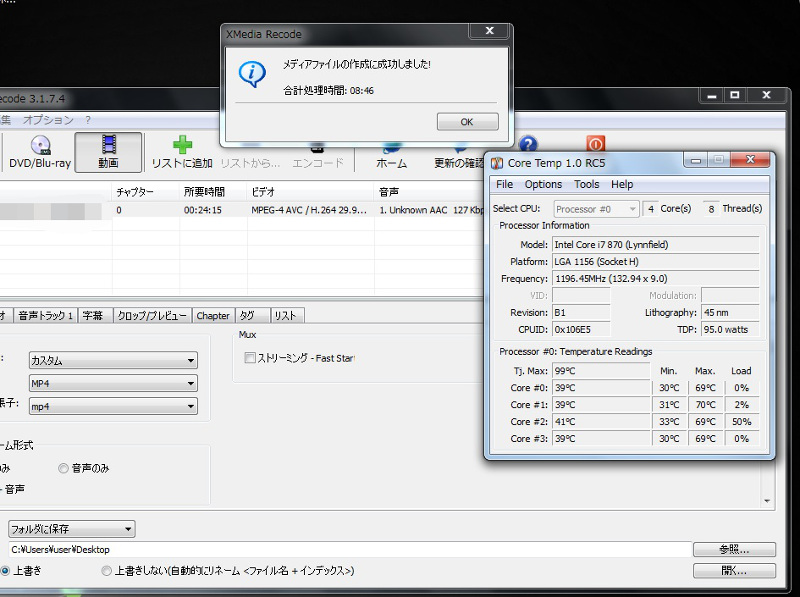This screenshot has height=597, width=800.
Task: Click the Tj. Max 99°C value
Action: pos(601,371)
